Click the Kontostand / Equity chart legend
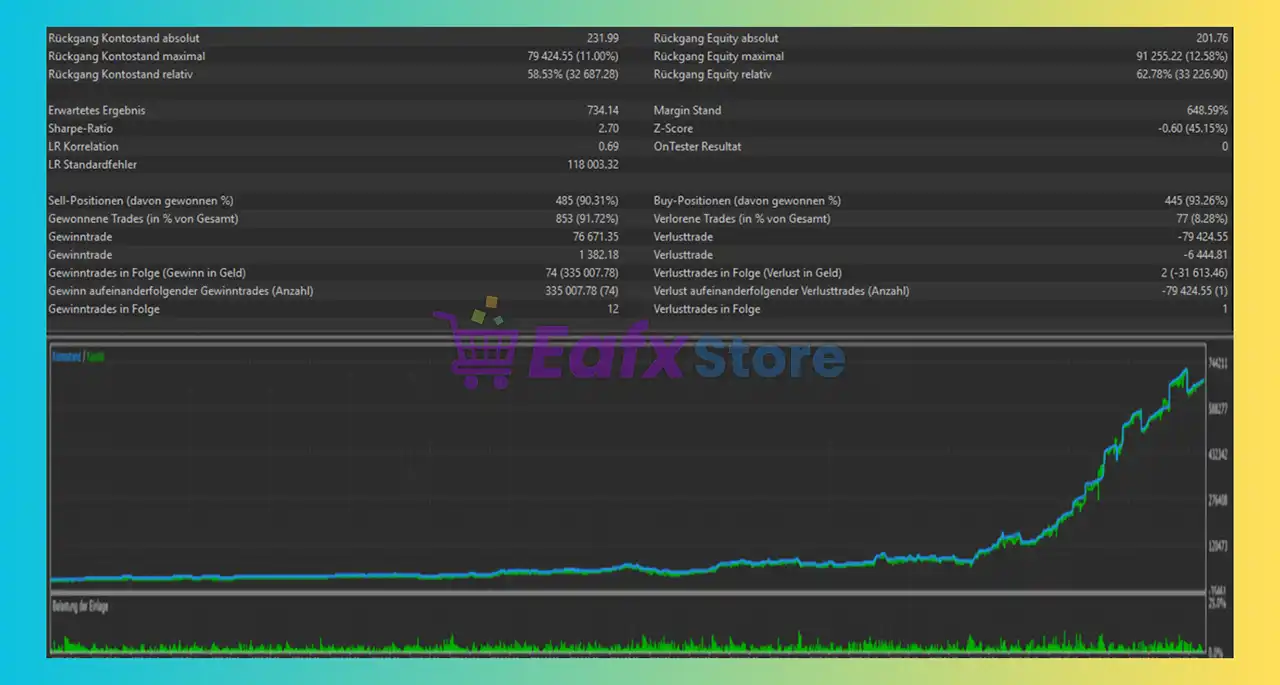The image size is (1280, 685). [78, 356]
